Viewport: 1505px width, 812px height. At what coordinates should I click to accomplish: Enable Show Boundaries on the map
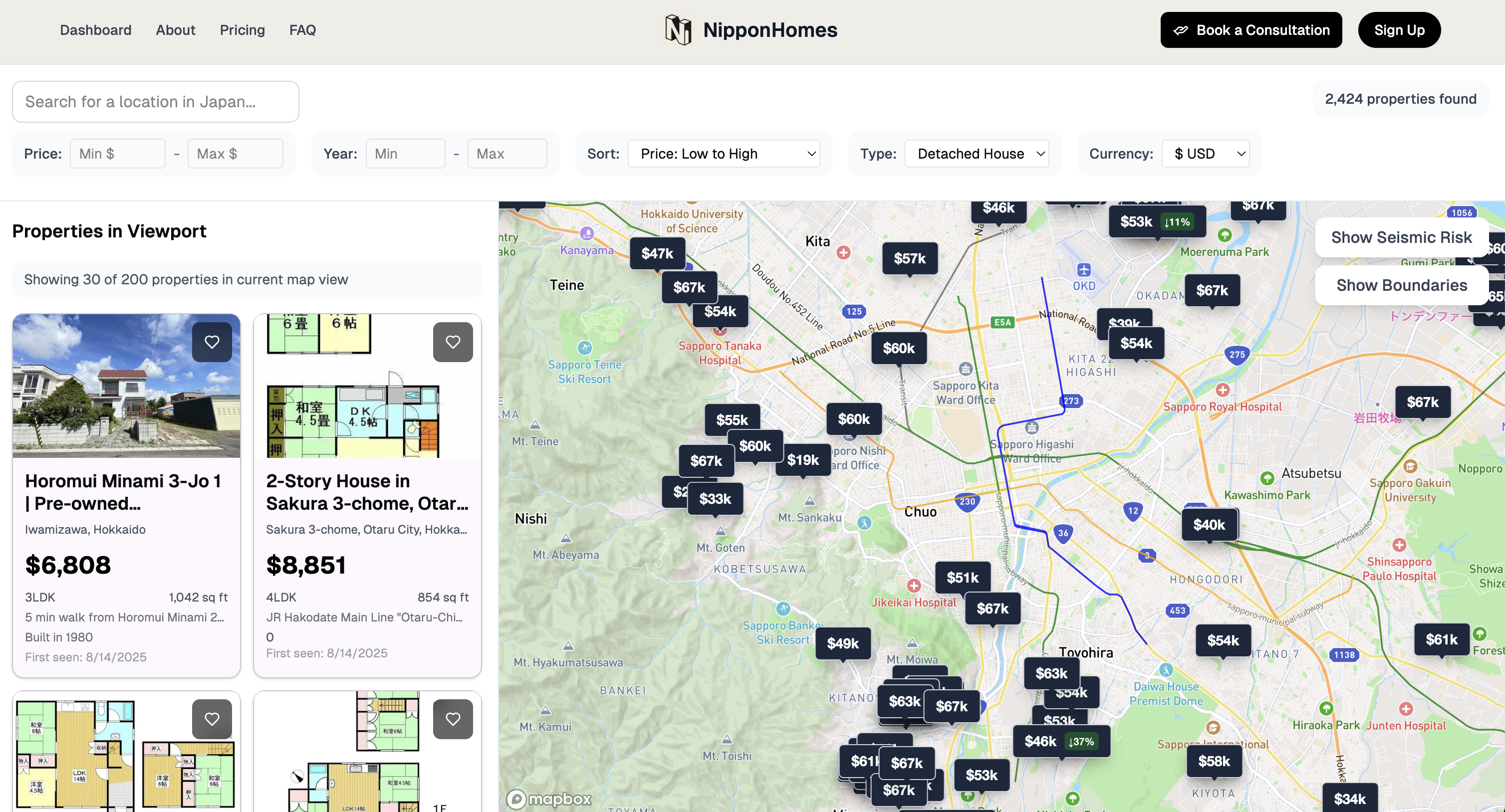1402,285
